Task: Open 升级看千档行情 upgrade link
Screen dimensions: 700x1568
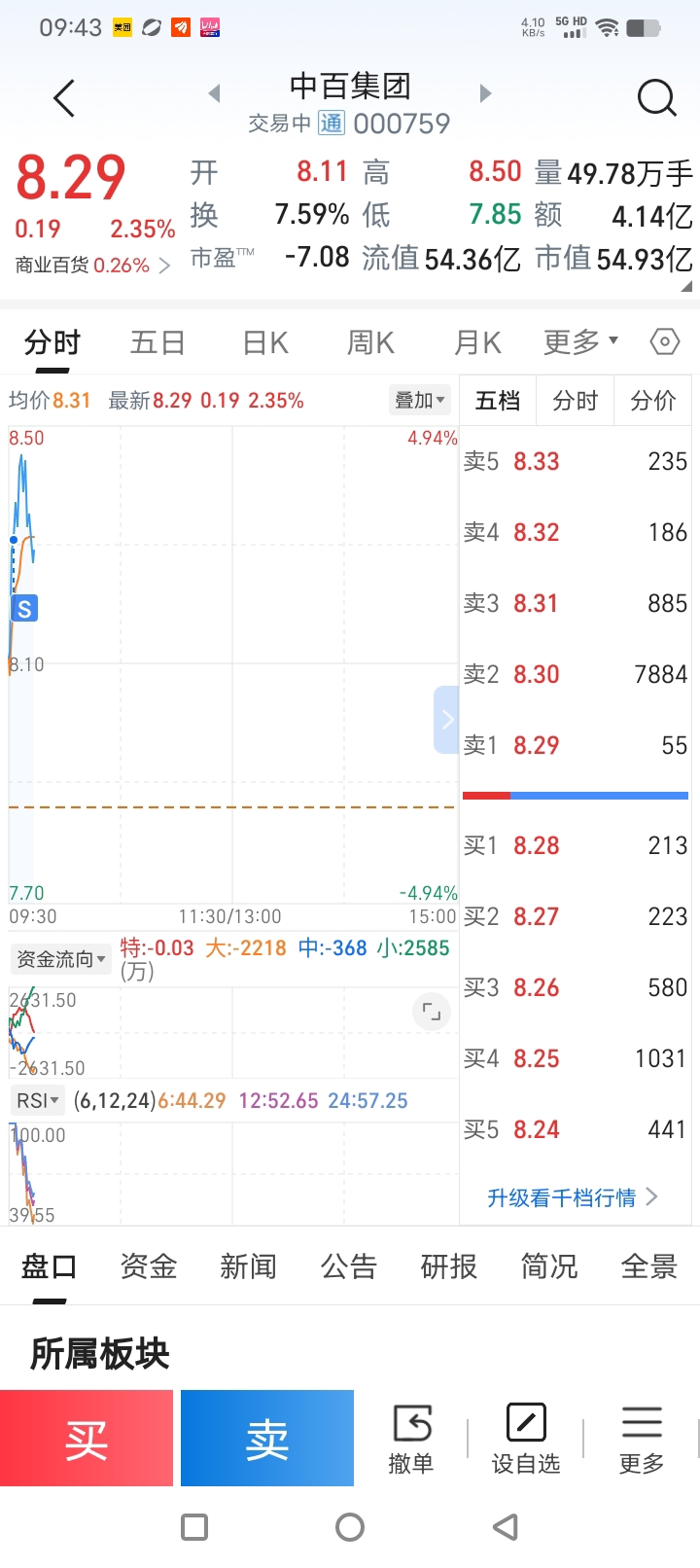Action: tap(573, 1197)
